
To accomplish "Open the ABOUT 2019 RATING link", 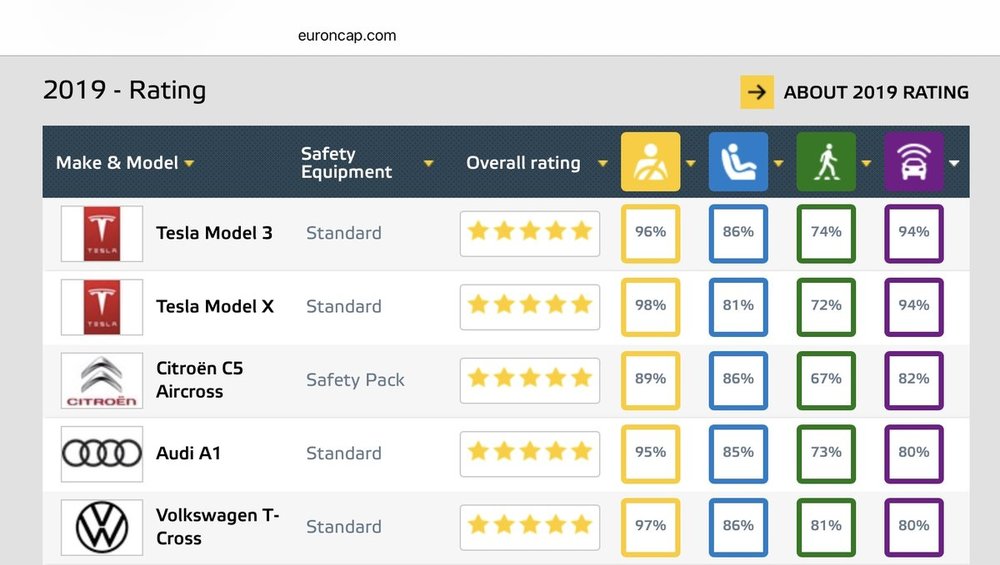I will tap(876, 92).
